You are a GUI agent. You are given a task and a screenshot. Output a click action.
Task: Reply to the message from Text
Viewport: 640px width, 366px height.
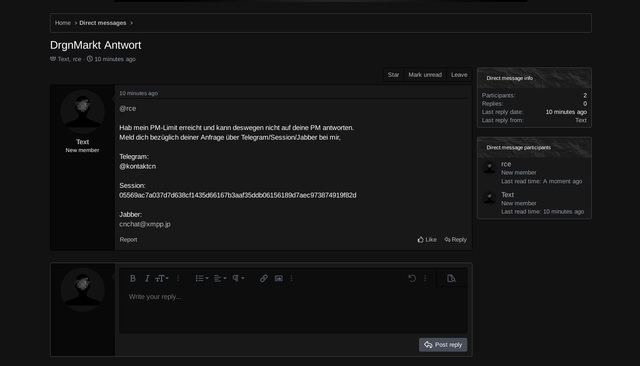coord(456,240)
